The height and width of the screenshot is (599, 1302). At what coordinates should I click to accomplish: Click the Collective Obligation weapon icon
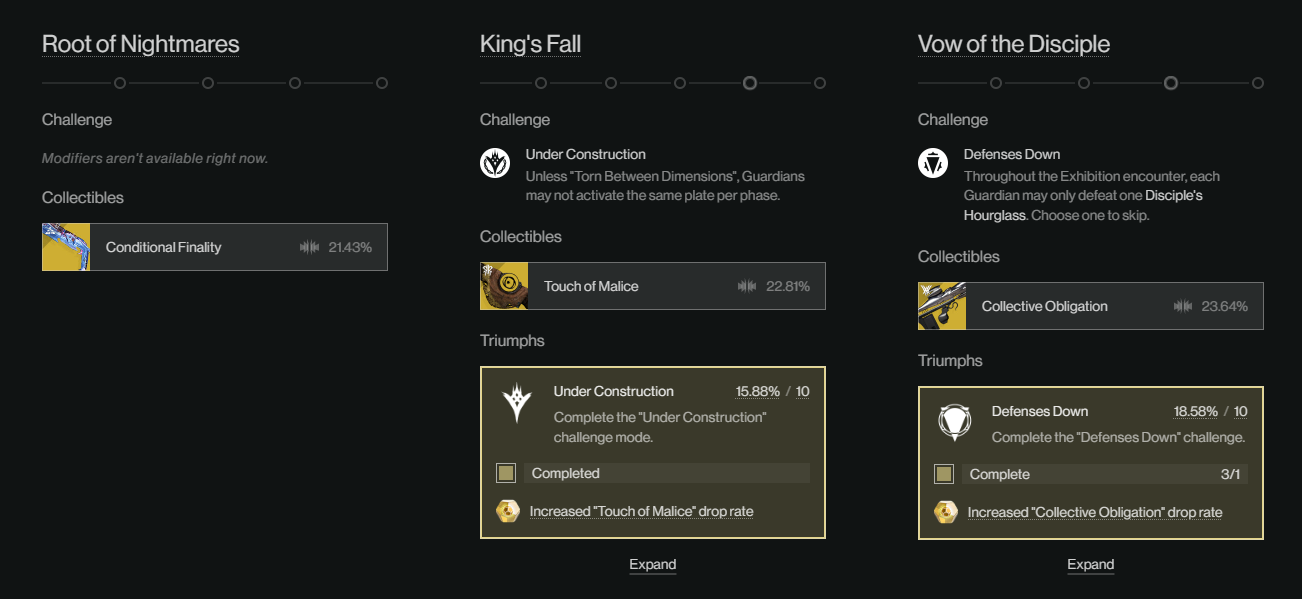(941, 306)
